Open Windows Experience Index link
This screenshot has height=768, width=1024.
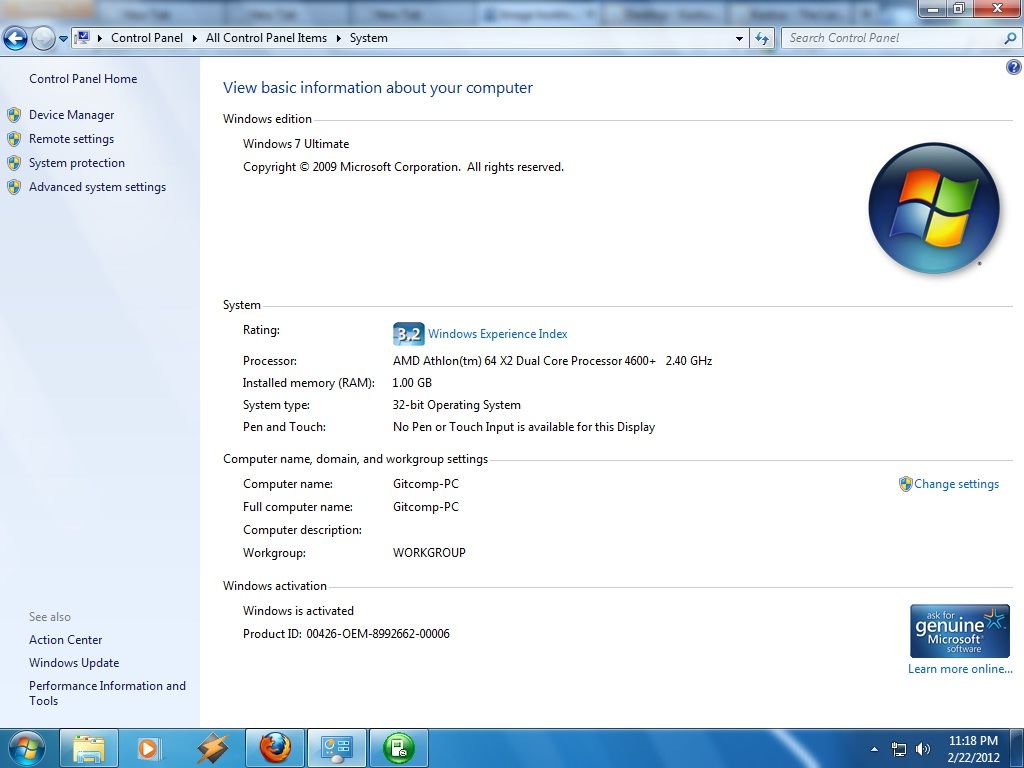[x=498, y=334]
